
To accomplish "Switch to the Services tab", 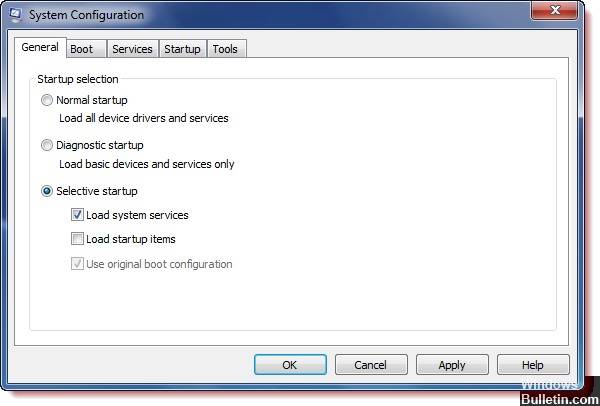I will click(132, 49).
